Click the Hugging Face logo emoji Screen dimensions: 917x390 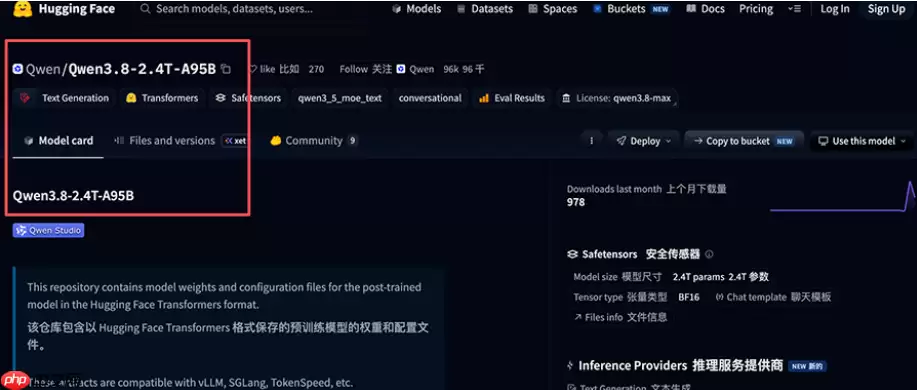pos(22,9)
